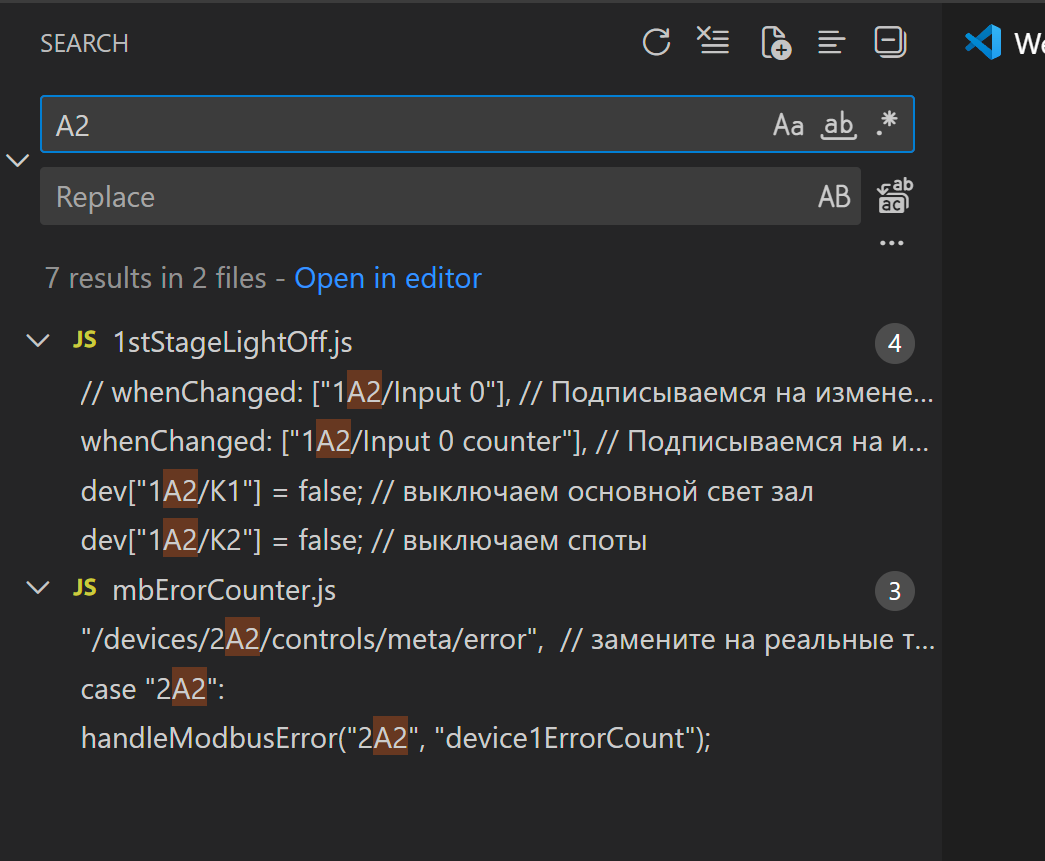
Task: Collapse mbErorCounter.js results group
Action: (38, 589)
